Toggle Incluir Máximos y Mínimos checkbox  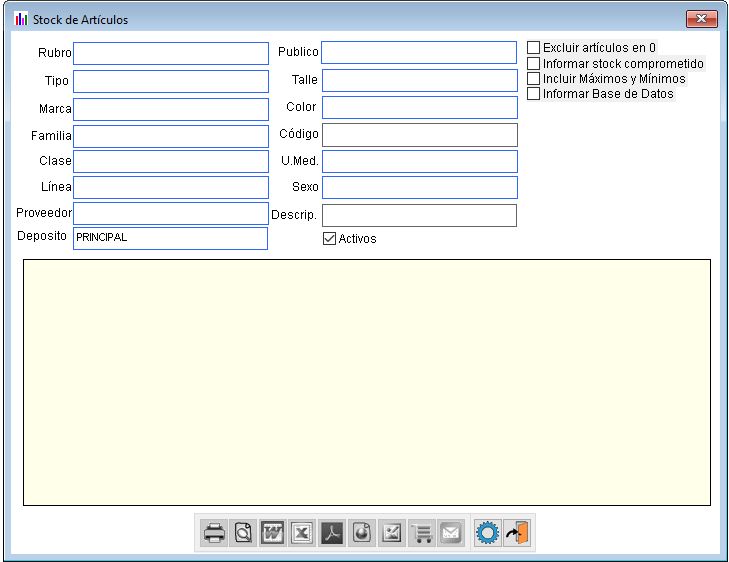click(534, 78)
